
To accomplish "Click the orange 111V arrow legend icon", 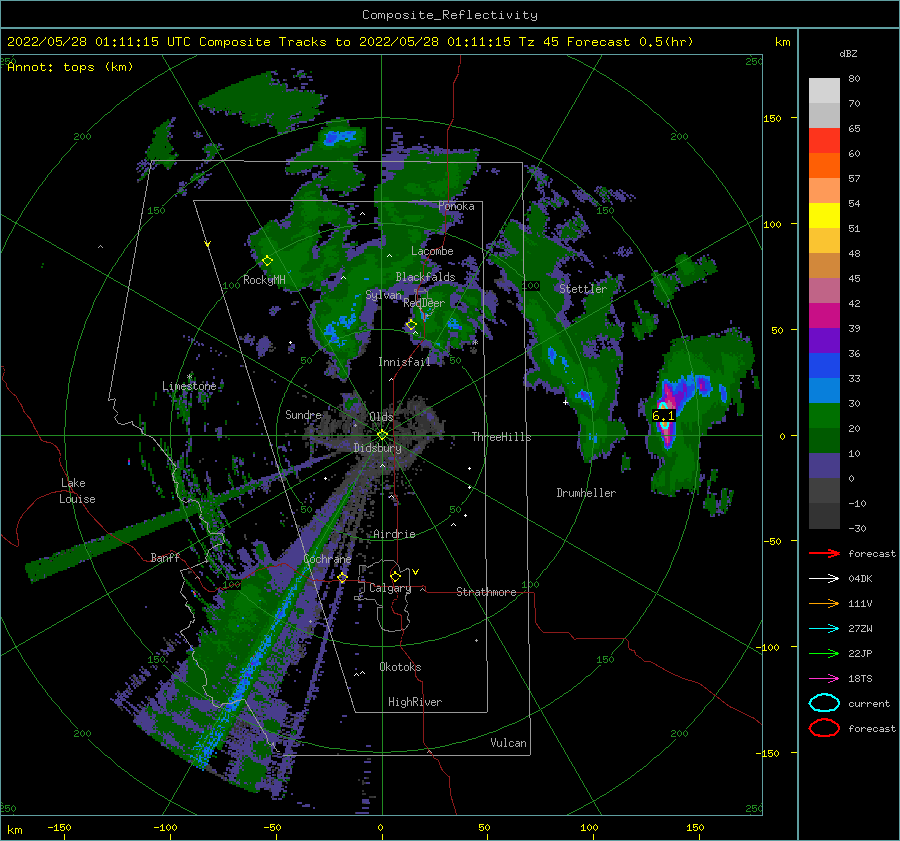I will [824, 603].
